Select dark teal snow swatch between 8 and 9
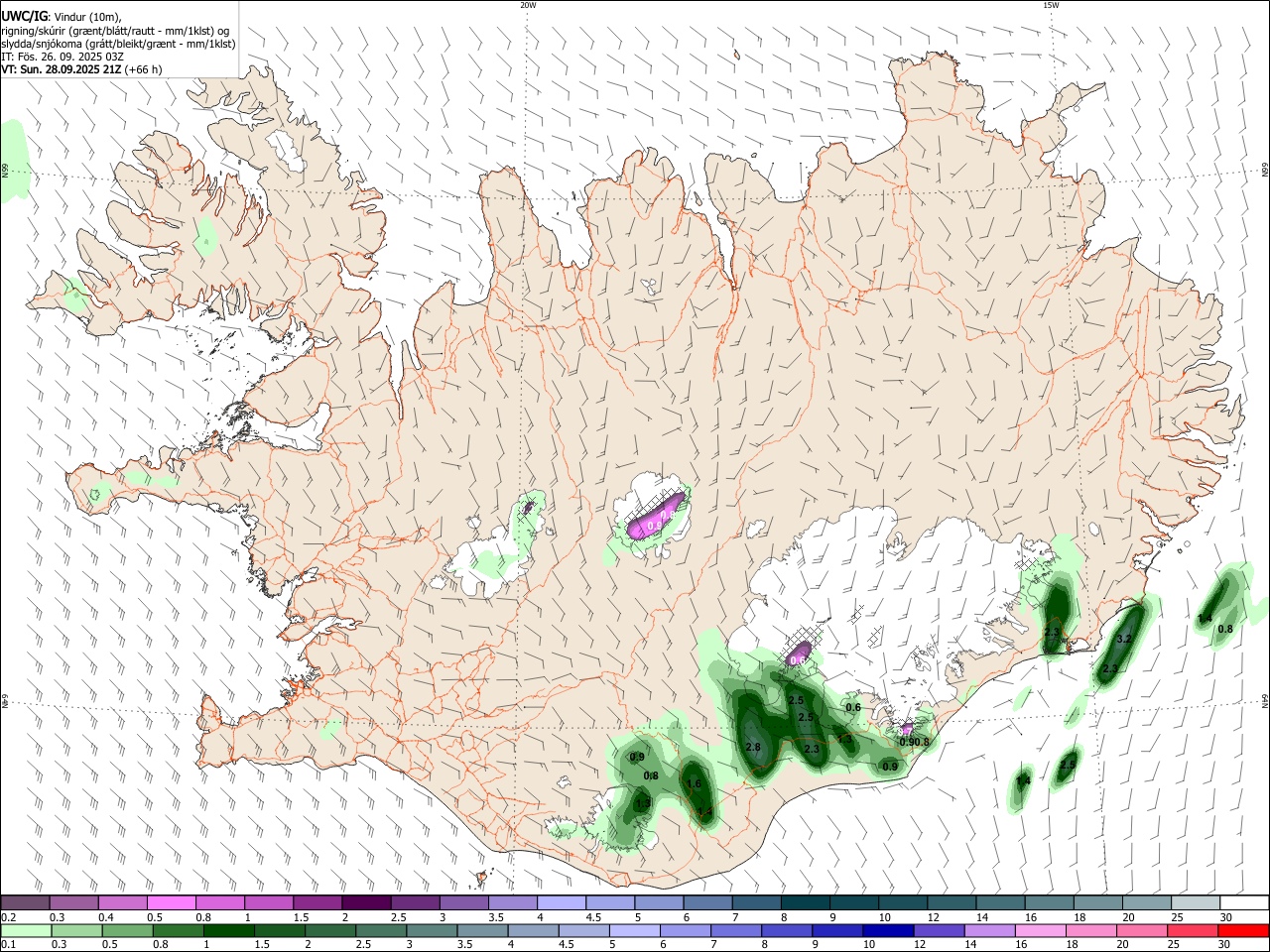 click(804, 903)
